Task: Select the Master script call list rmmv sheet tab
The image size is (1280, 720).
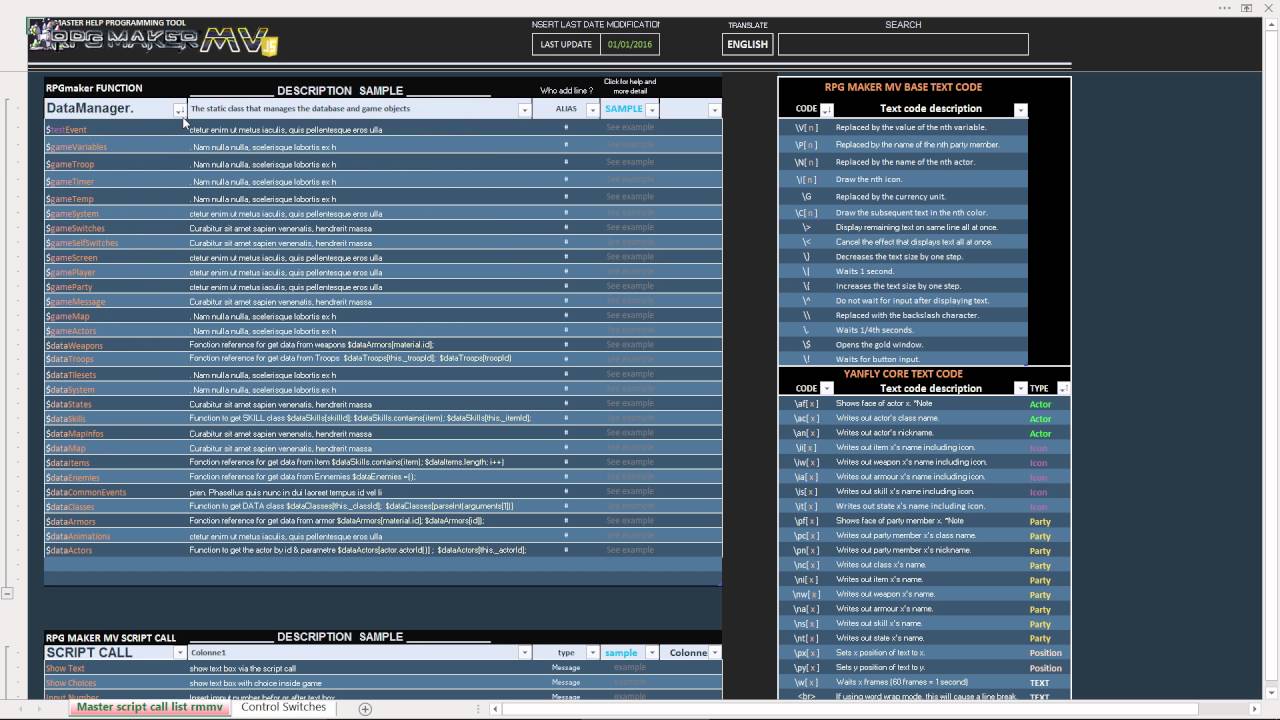Action: click(149, 707)
